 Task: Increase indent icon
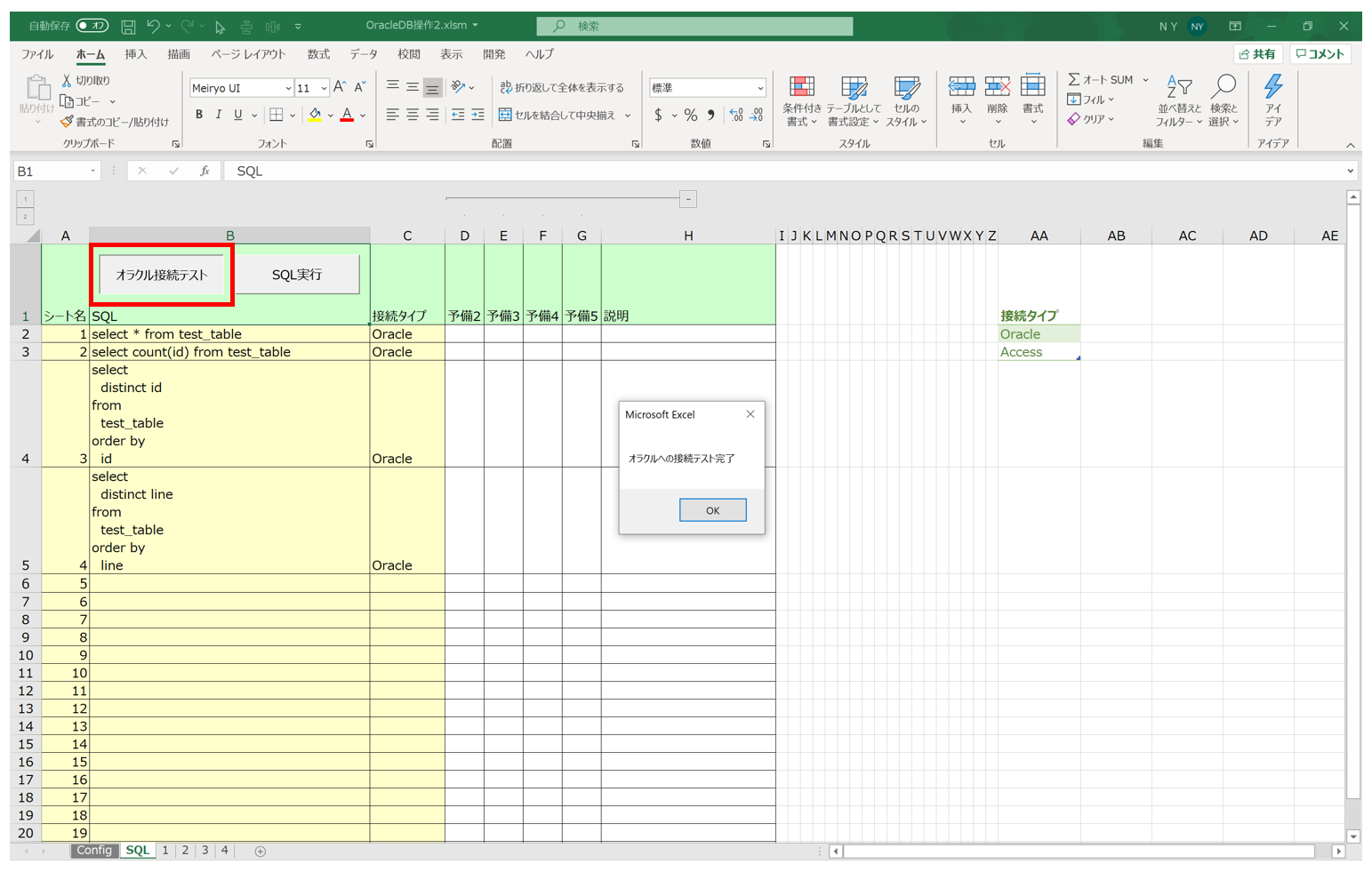point(477,115)
